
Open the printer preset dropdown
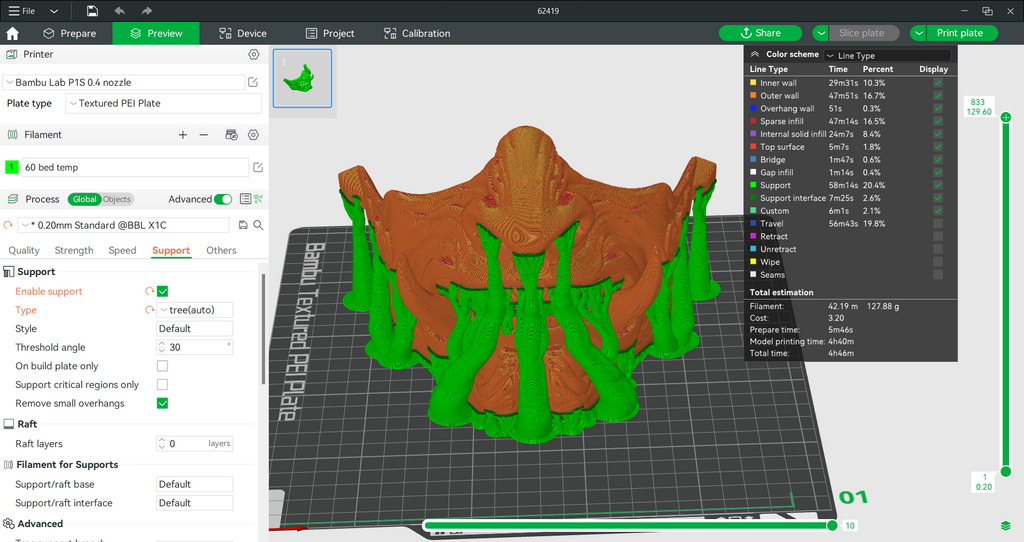tap(124, 82)
